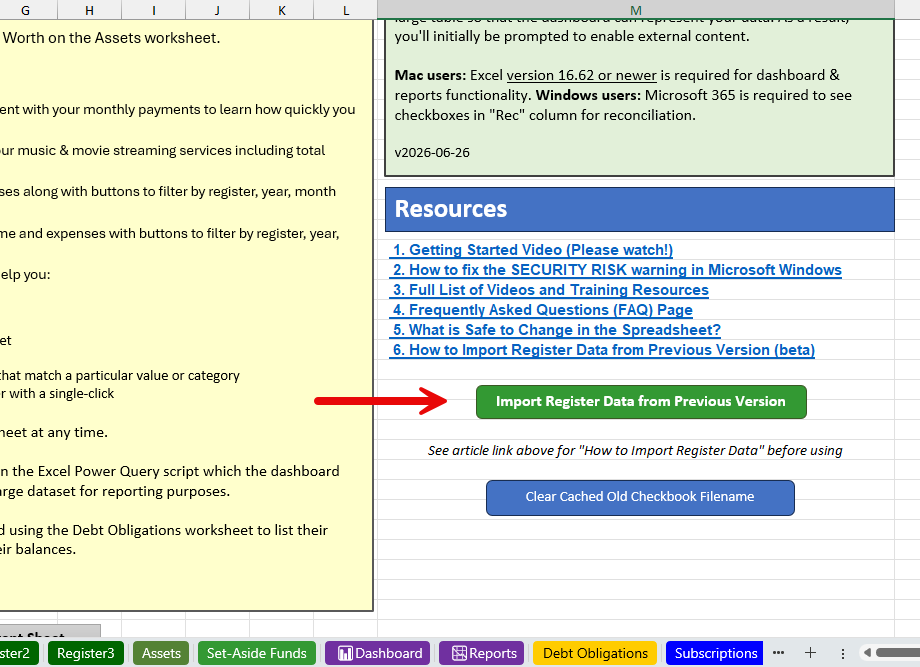The width and height of the screenshot is (920, 667).
Task: Open the SECURITY RISK warning fix link
Action: 617,270
